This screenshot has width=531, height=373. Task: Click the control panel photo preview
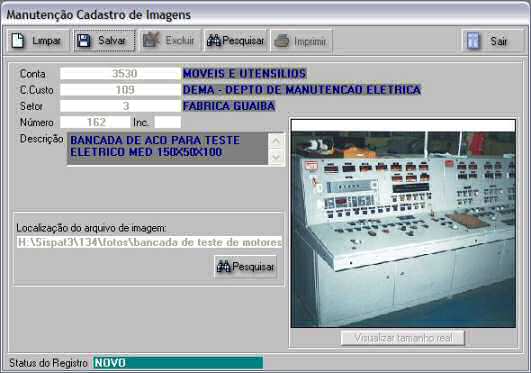(x=403, y=223)
